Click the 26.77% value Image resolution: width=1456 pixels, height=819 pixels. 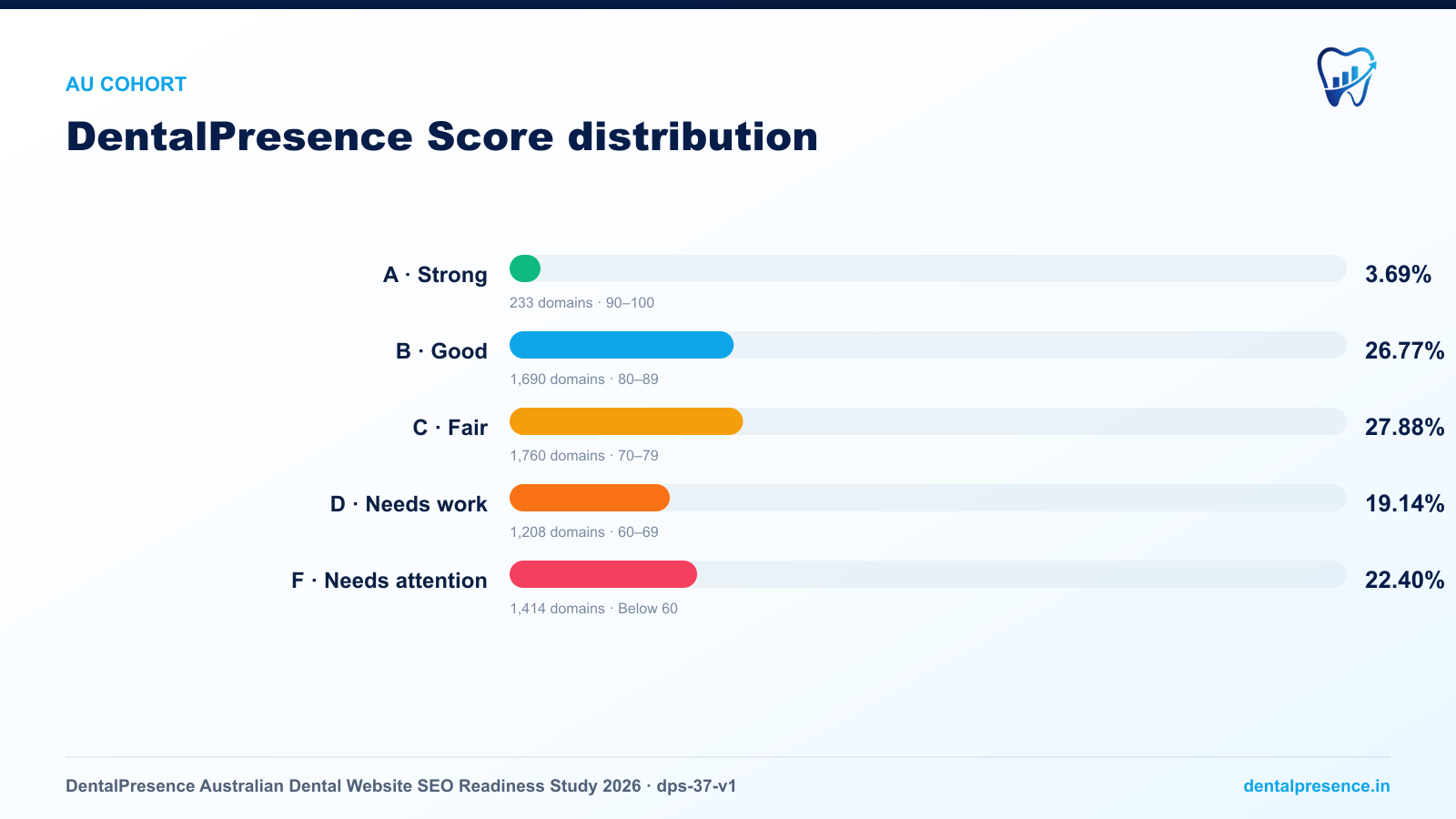pos(1404,351)
